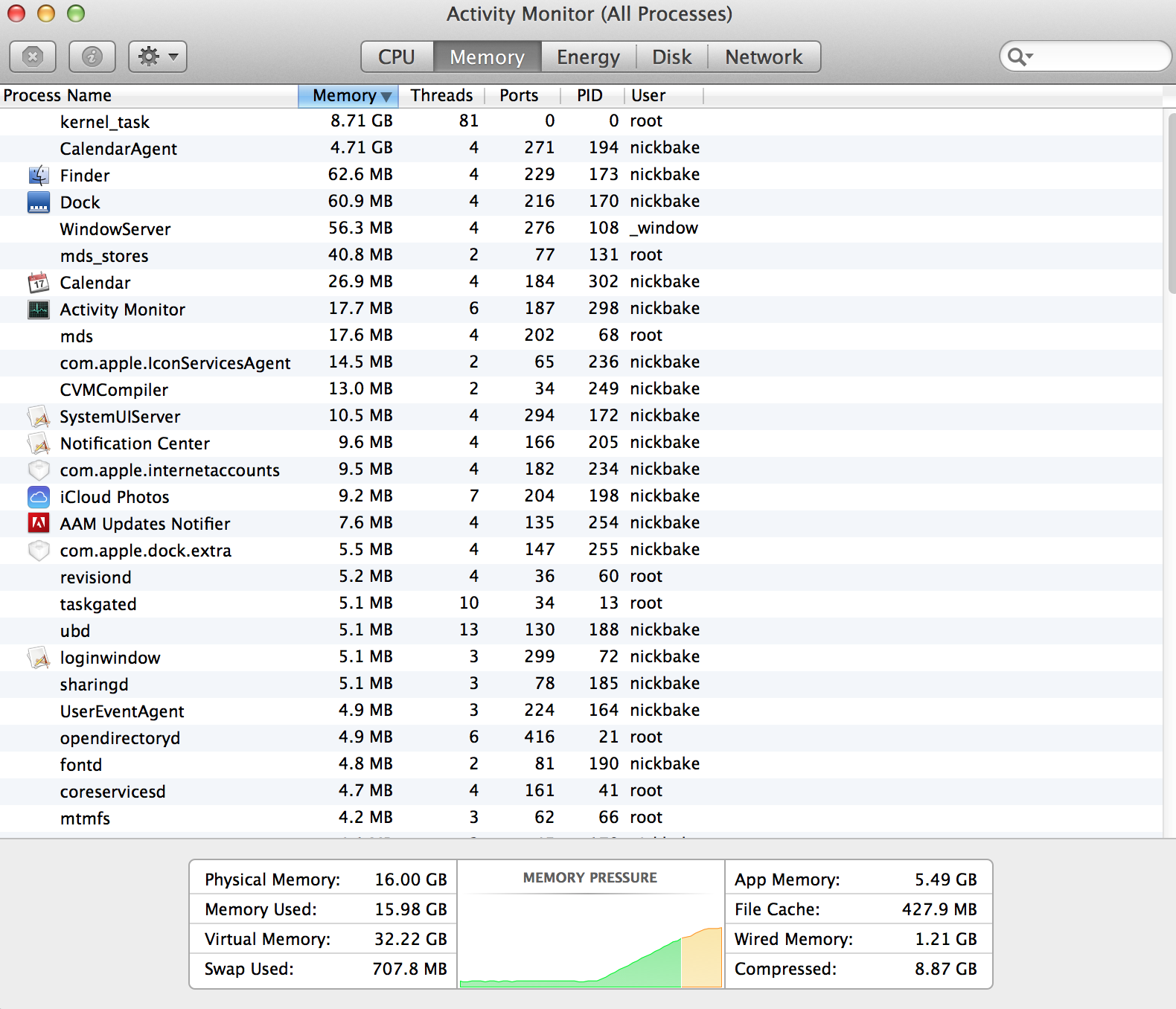Screen dimensions: 1176x1009
Task: Click the search magnifier dropdown icon
Action: point(1020,57)
